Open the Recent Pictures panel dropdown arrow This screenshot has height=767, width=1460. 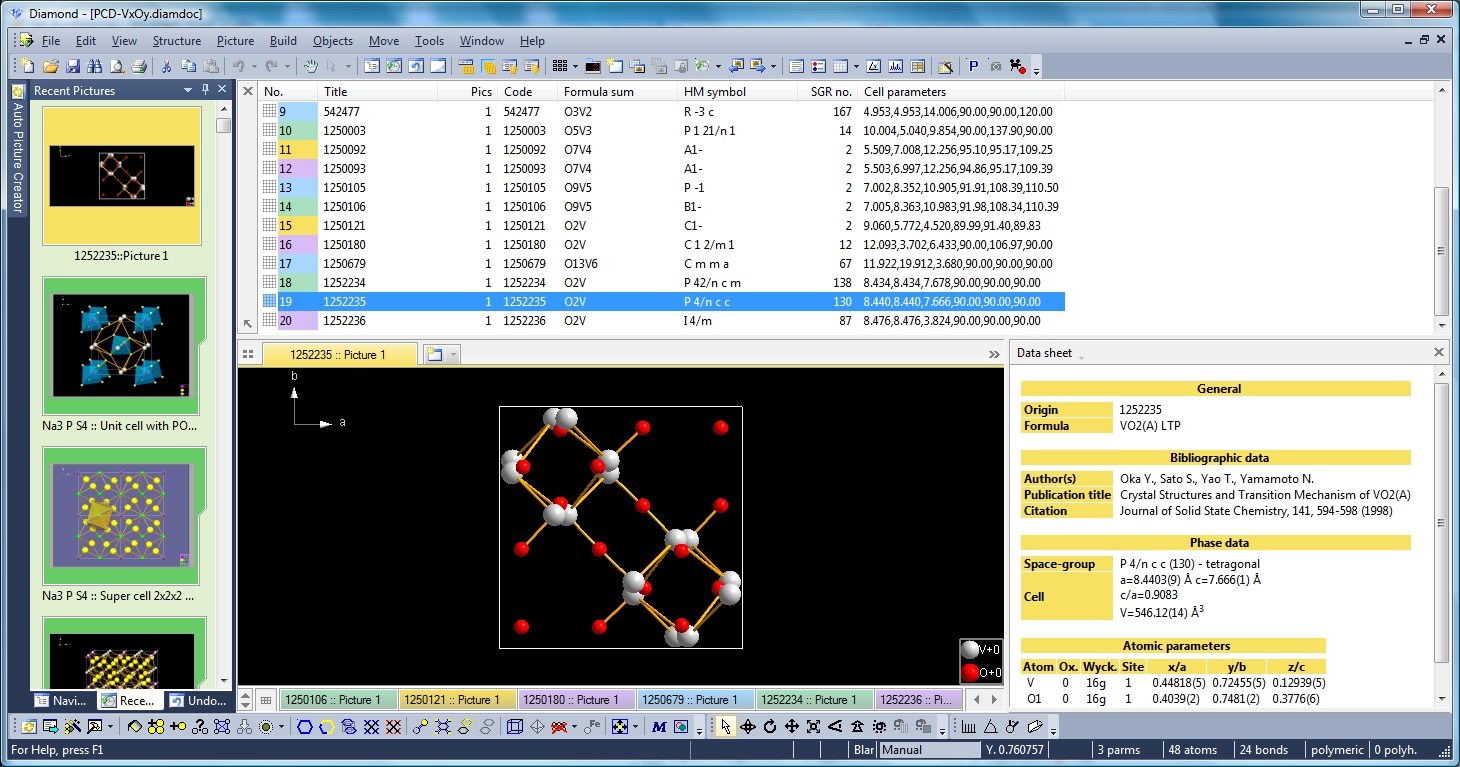coord(187,90)
